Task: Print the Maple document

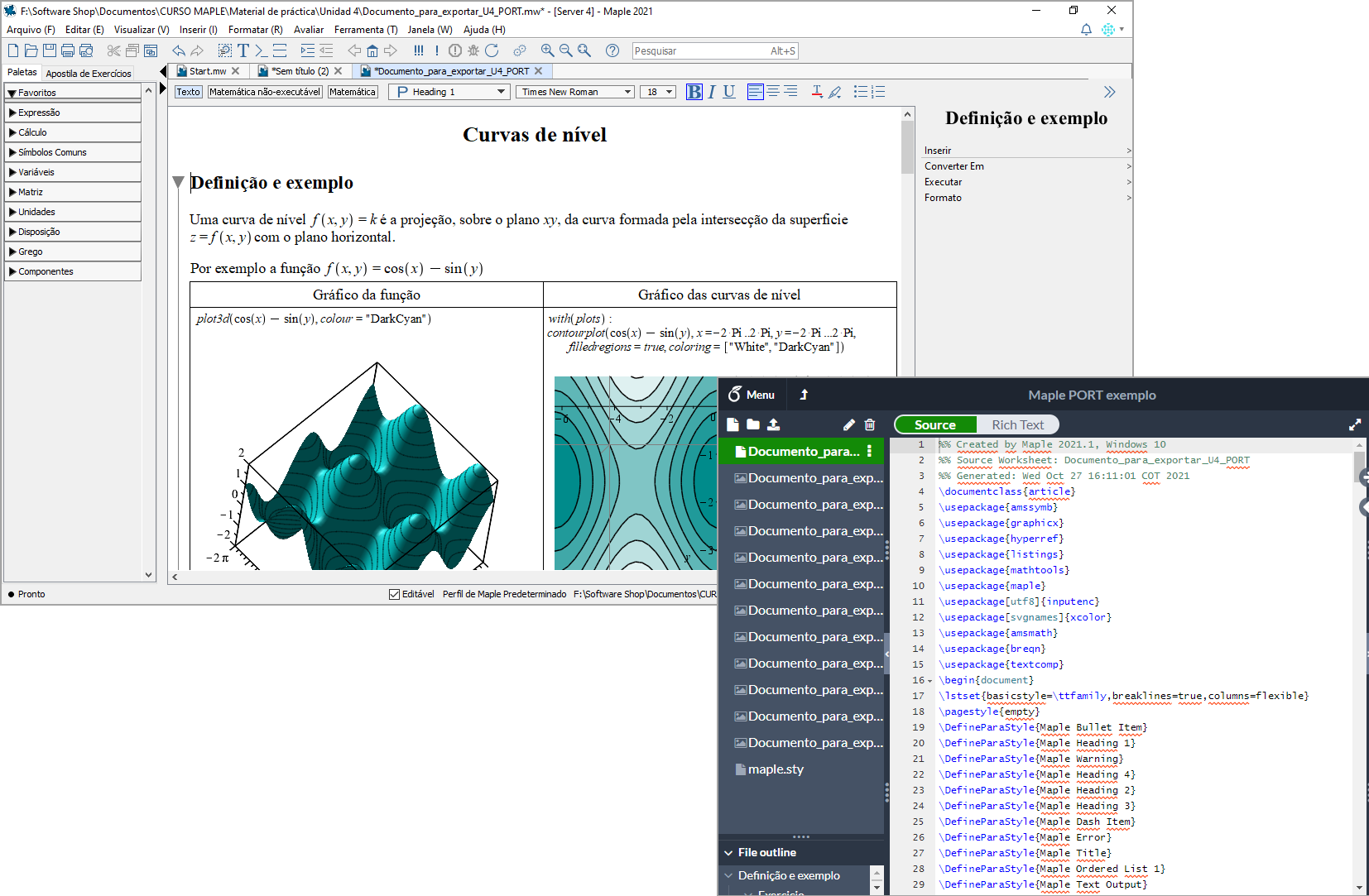Action: pos(68,50)
